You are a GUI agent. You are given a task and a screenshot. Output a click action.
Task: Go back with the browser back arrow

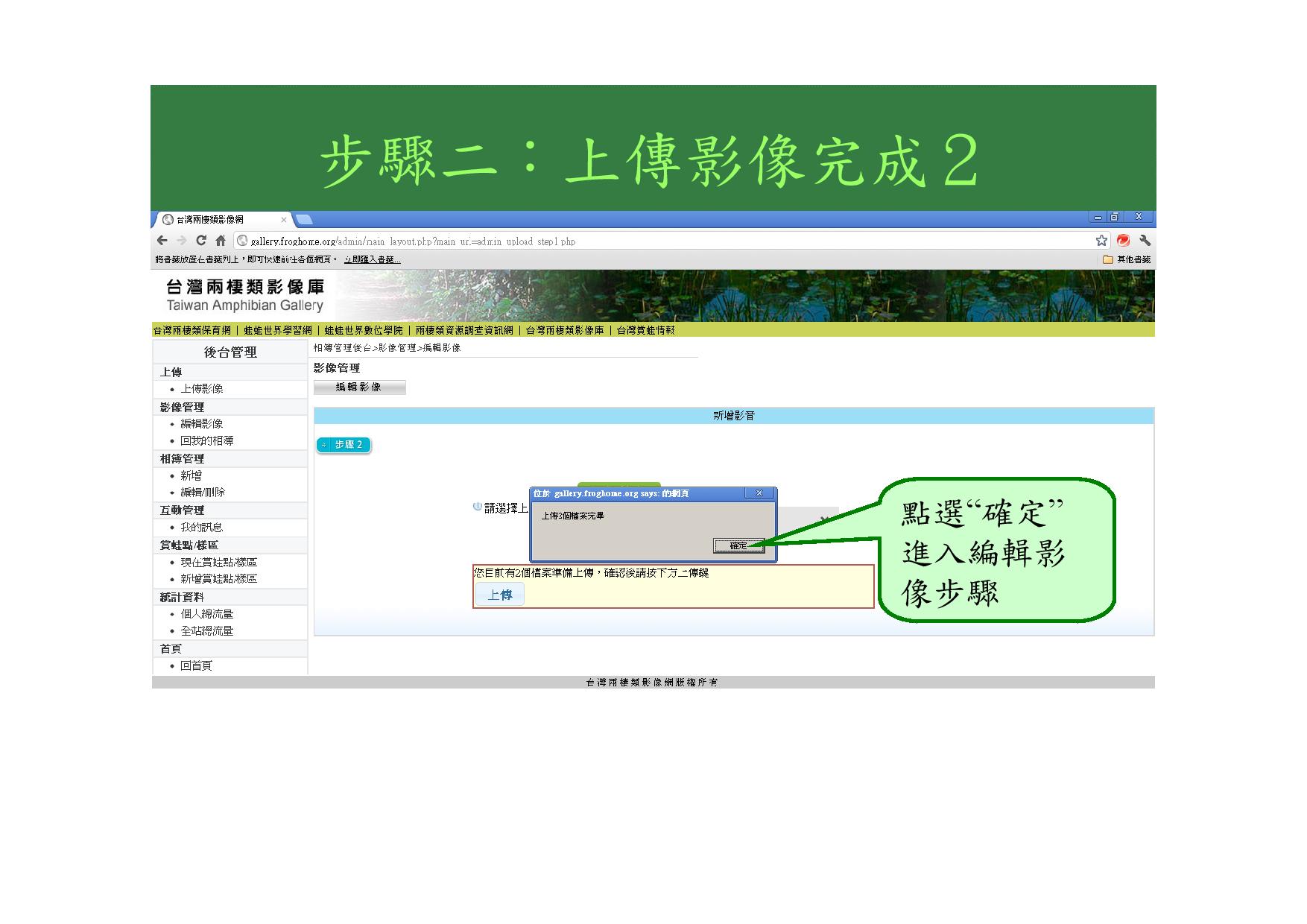coord(162,241)
